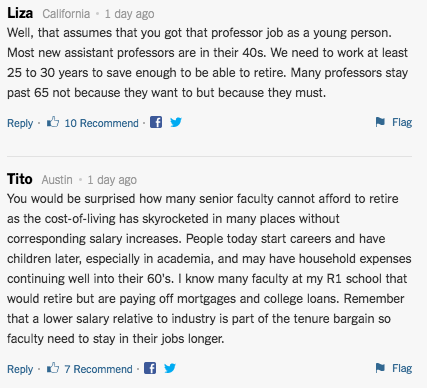Click flag icon beside Liza's comment
The image size is (431, 388).
(x=380, y=122)
